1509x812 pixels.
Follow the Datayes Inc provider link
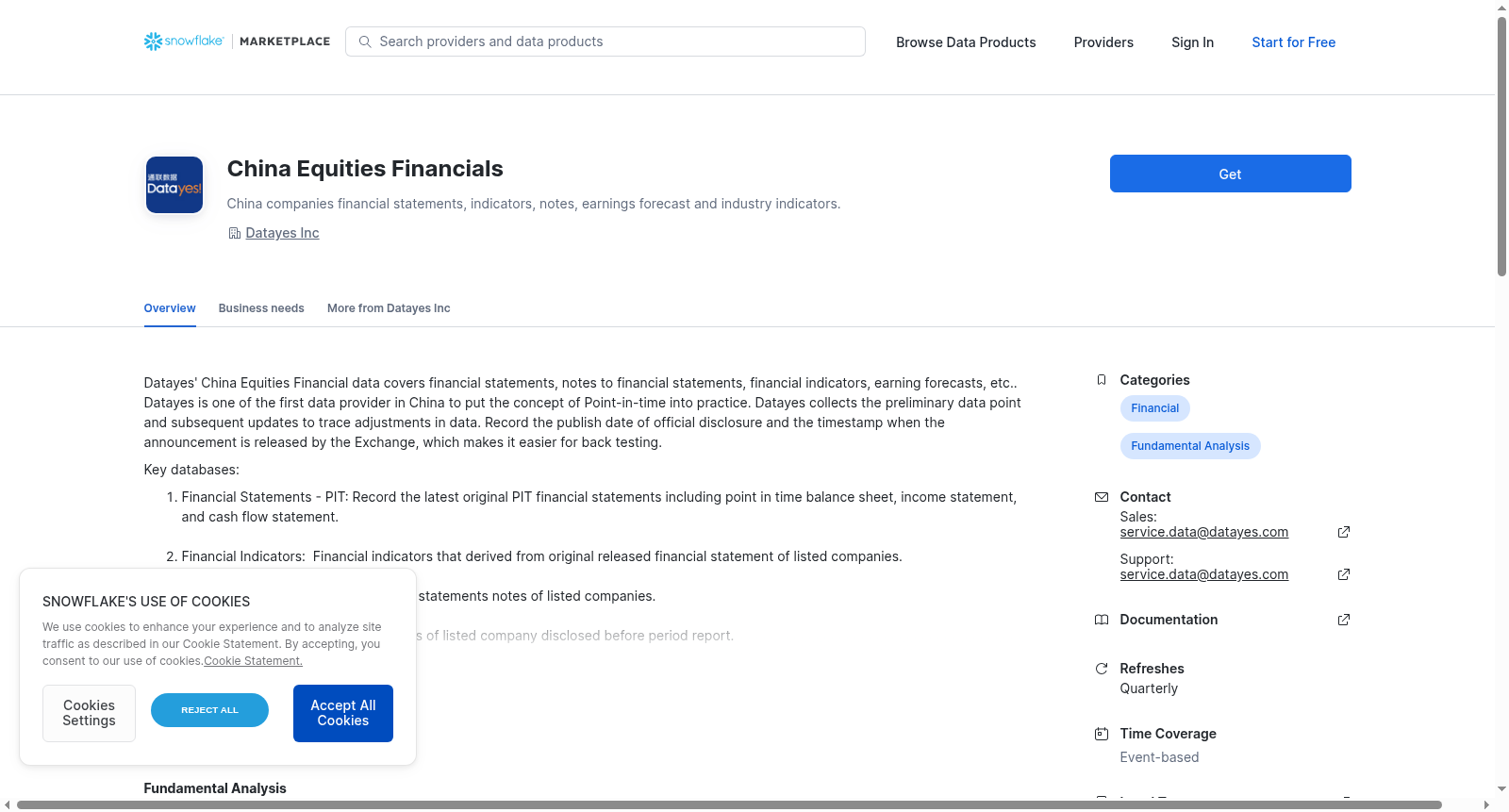coord(282,233)
